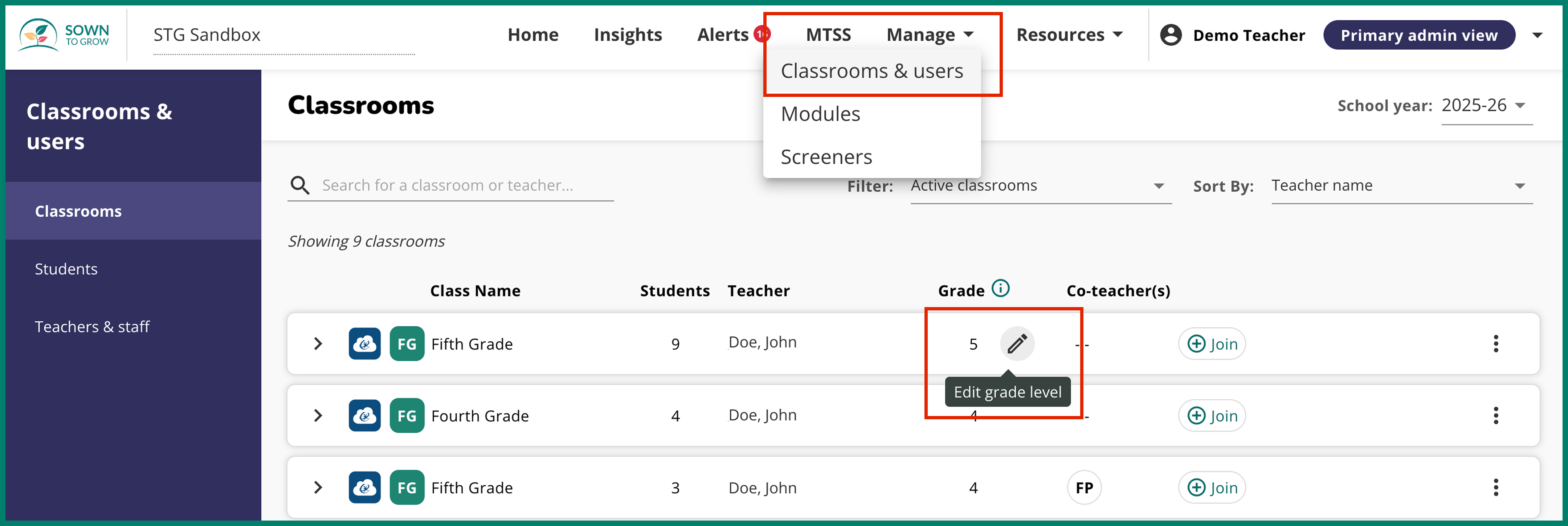Open kebab menu for Fourth Grade row
Viewport: 1568px width, 526px height.
click(1495, 416)
